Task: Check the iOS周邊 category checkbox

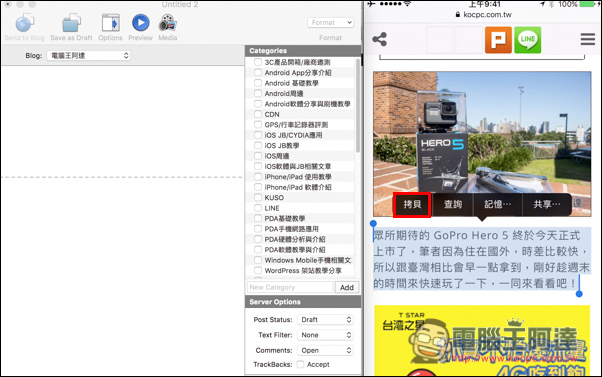Action: 258,156
